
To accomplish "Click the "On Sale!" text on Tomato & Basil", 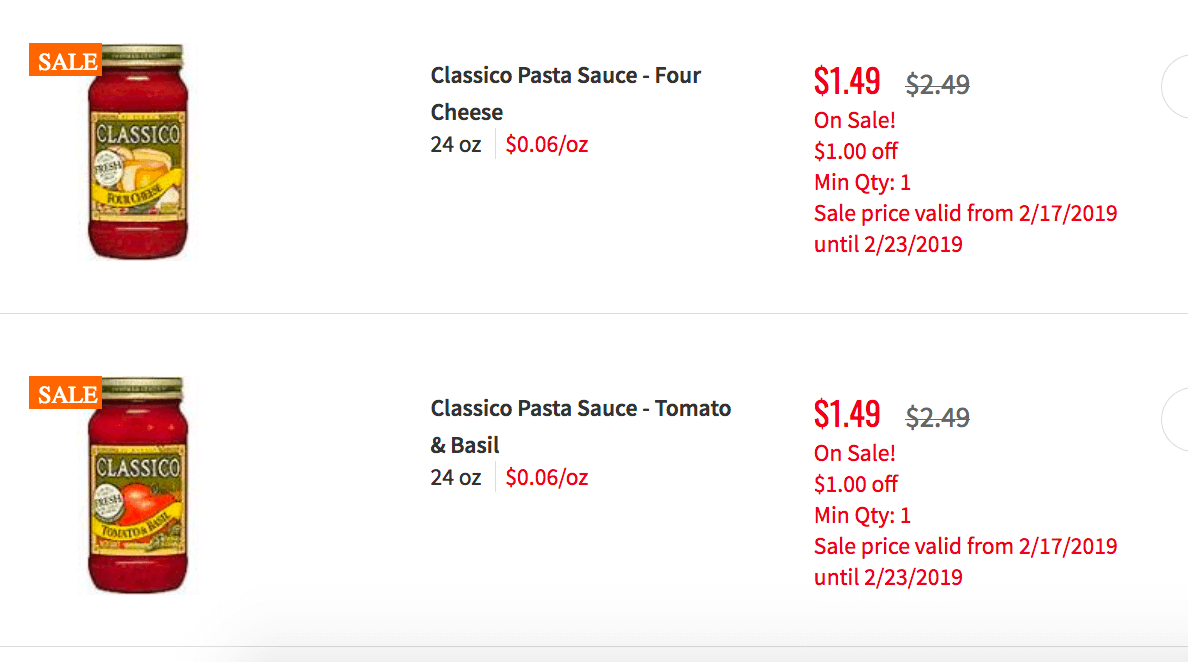I will point(855,453).
